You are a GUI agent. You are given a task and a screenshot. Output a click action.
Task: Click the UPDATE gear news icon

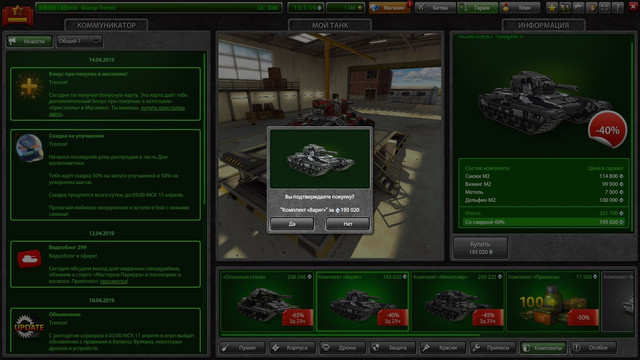coord(29,327)
